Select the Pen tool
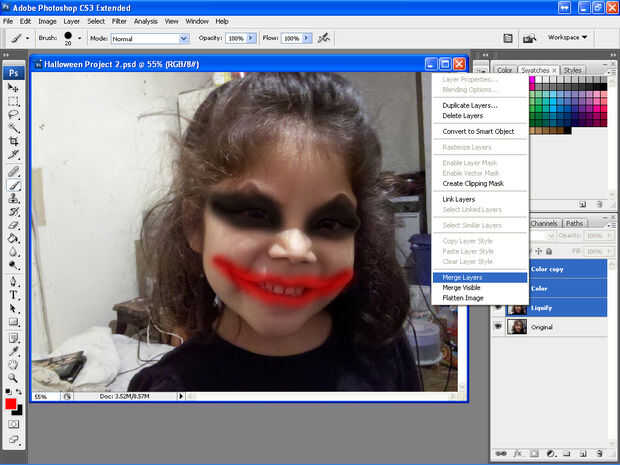620x465 pixels. coord(13,282)
